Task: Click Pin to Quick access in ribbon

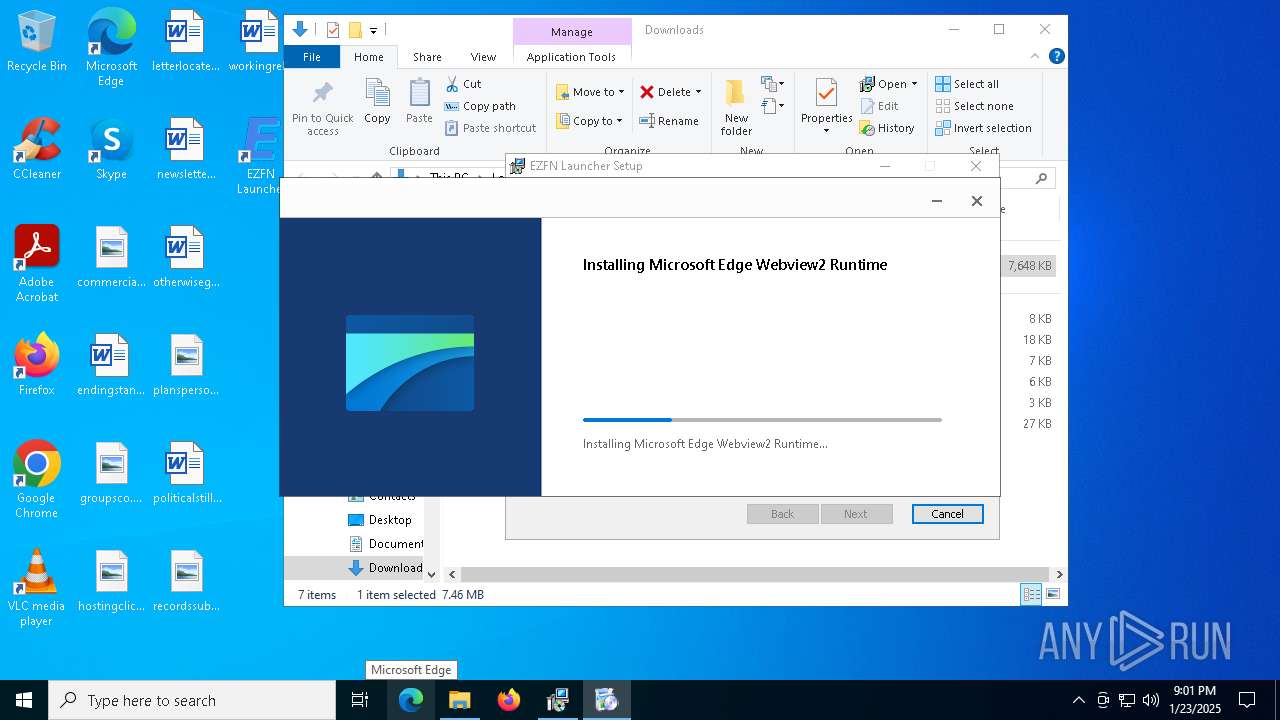Action: tap(322, 108)
